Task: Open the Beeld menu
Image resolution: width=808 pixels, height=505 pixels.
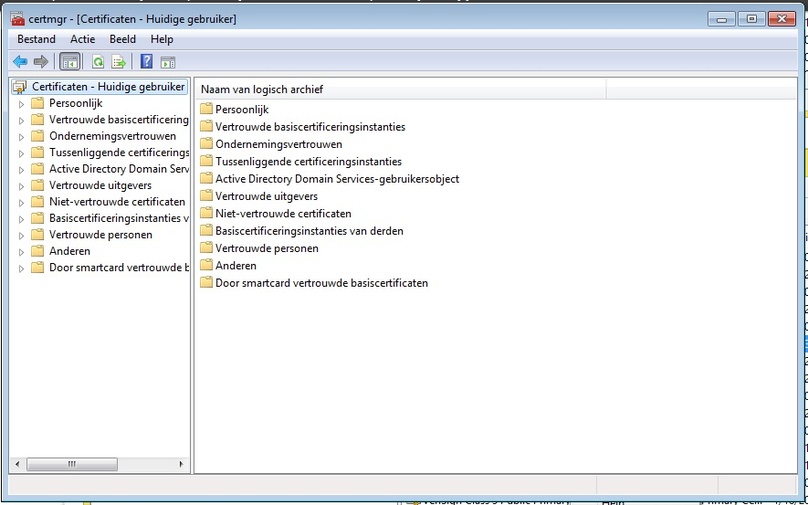Action: pyautogui.click(x=123, y=39)
